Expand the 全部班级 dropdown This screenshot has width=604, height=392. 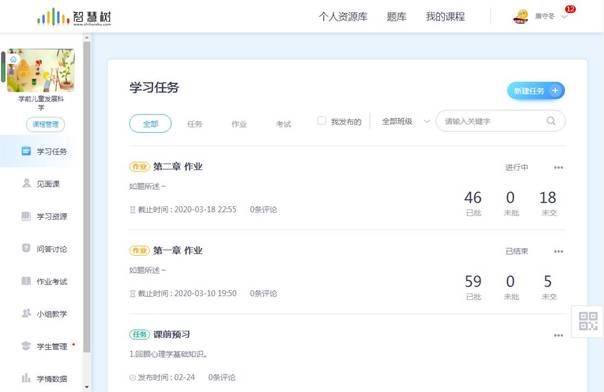click(406, 122)
